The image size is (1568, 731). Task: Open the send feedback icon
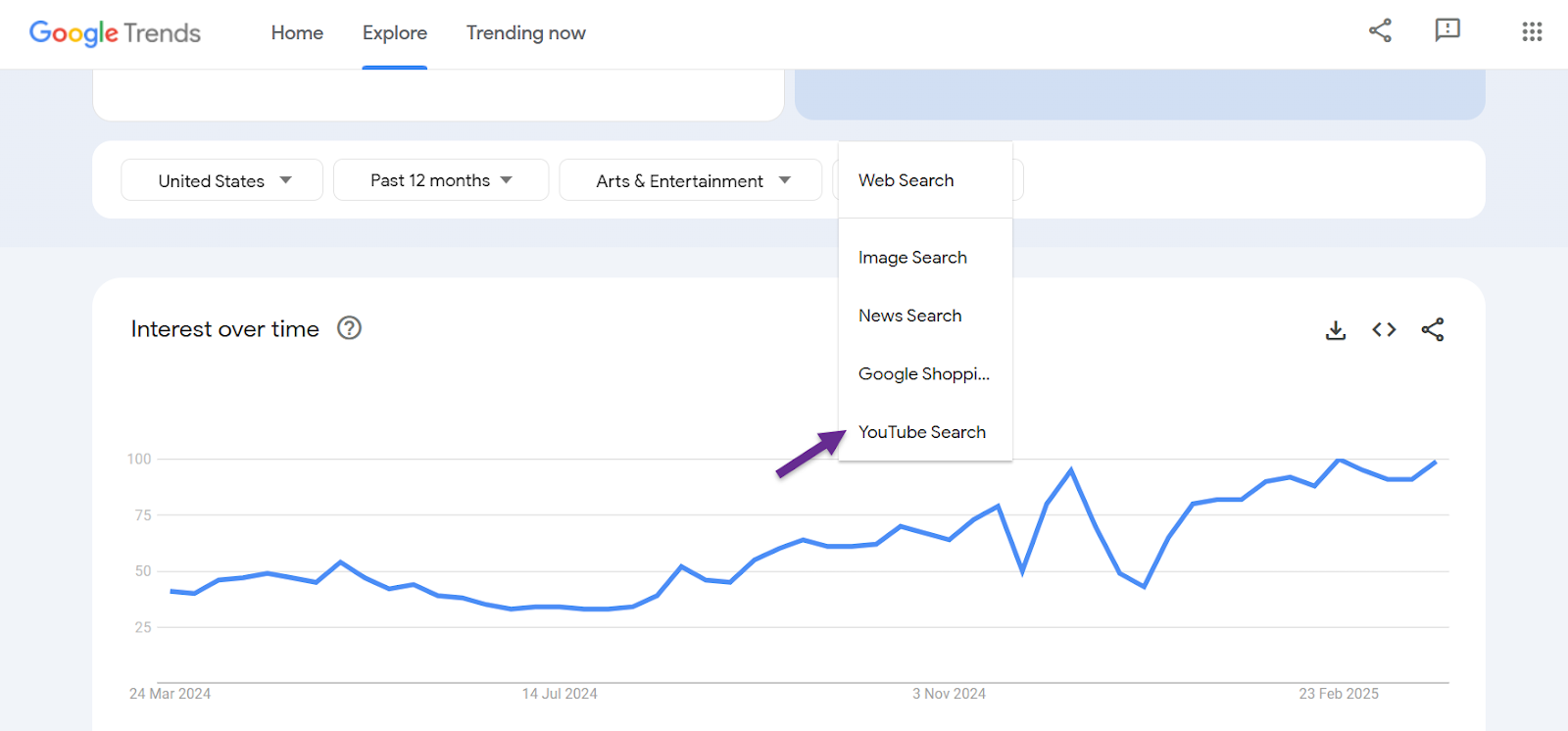[x=1447, y=31]
